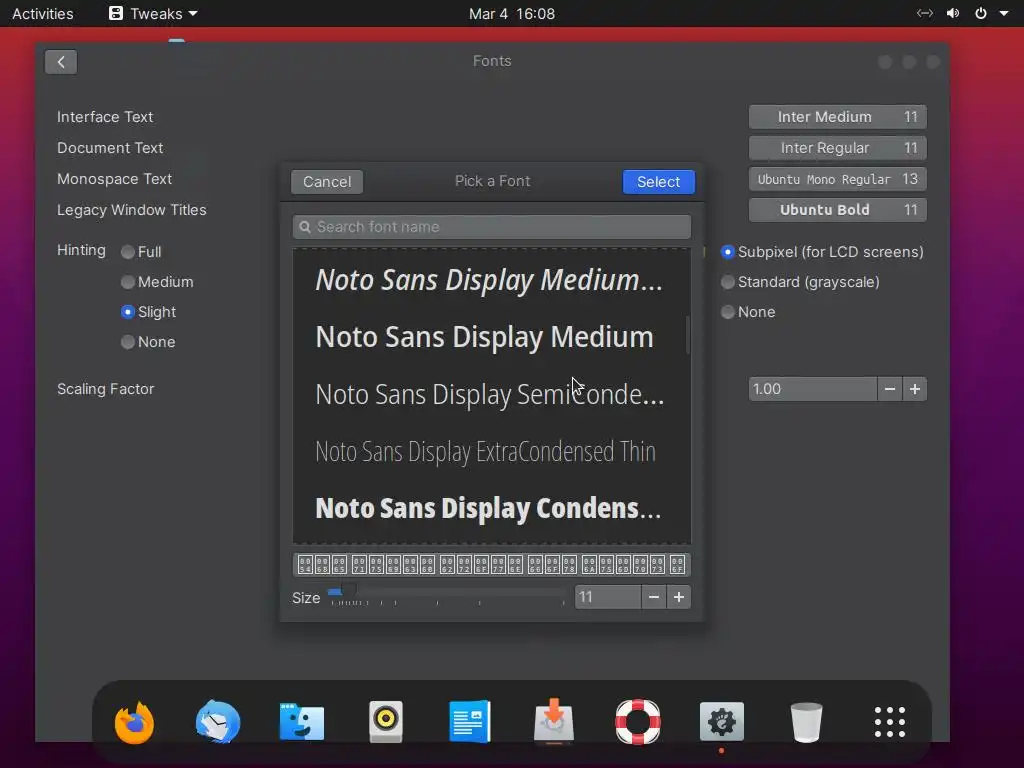Screen dimensions: 1024x768
Task: Open Document Text font chooser Inter Regular
Action: (837, 148)
